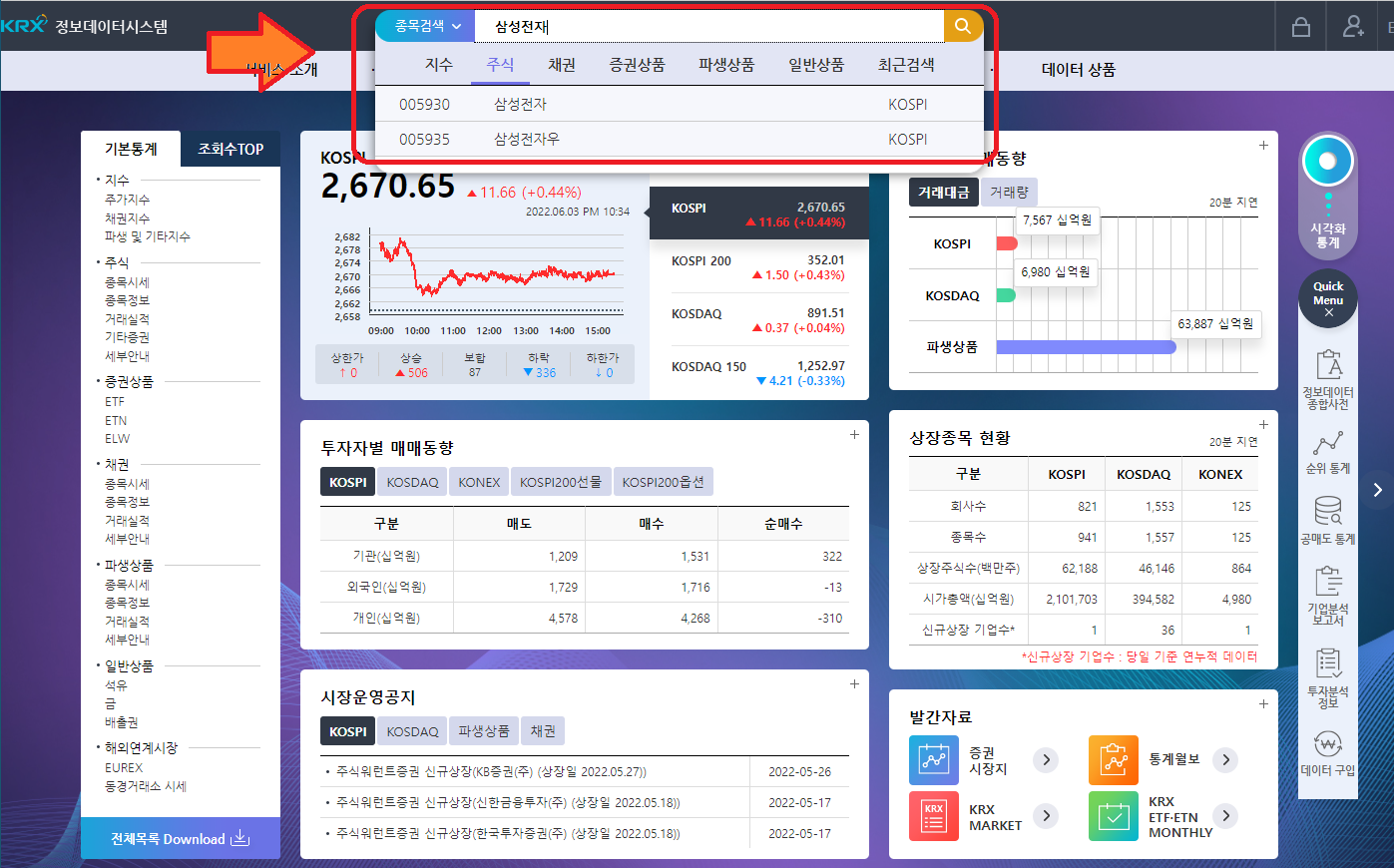Go to 증권 시장지 via arrow button

[1046, 760]
